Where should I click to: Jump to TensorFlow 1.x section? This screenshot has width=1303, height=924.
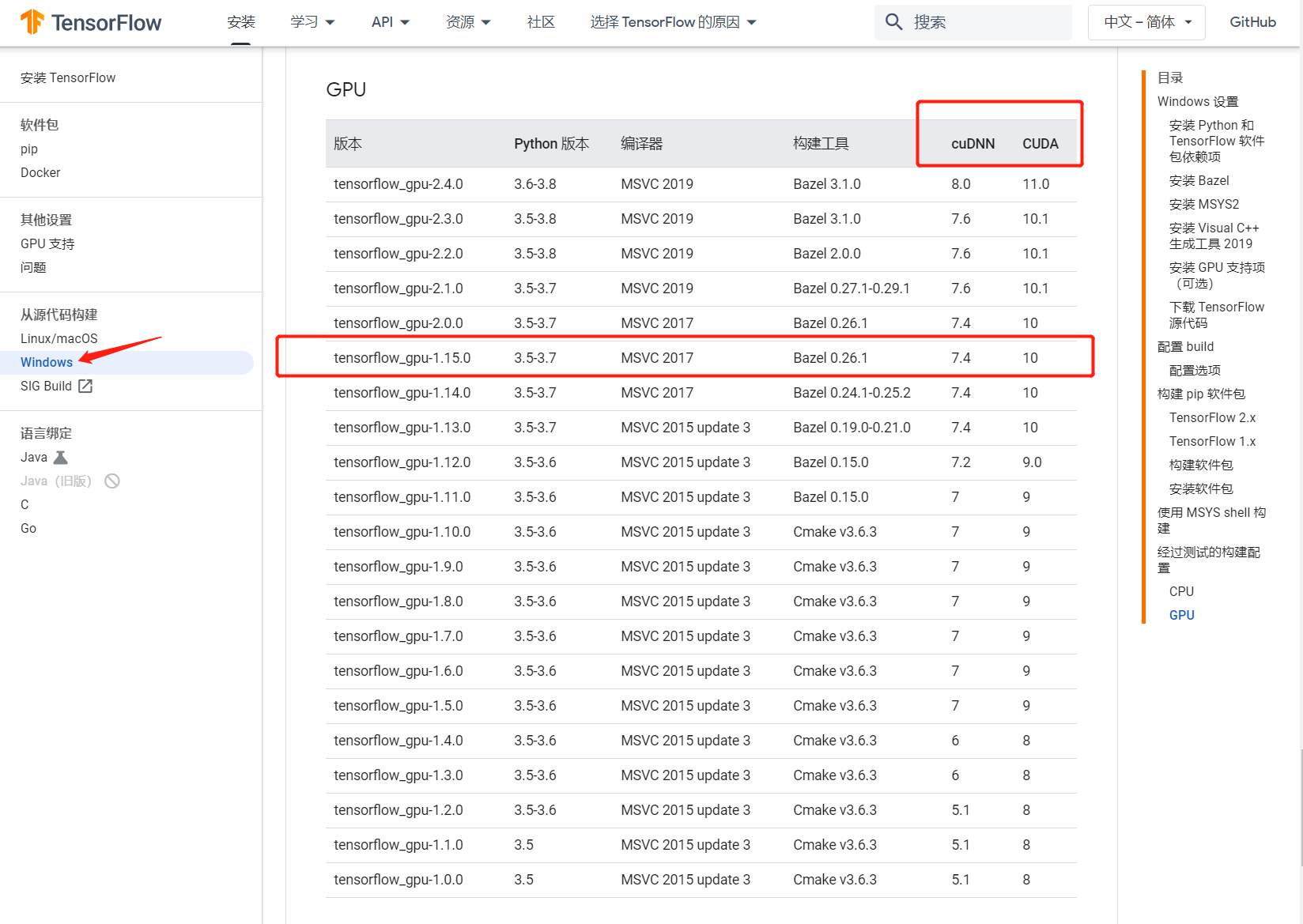tap(1212, 441)
